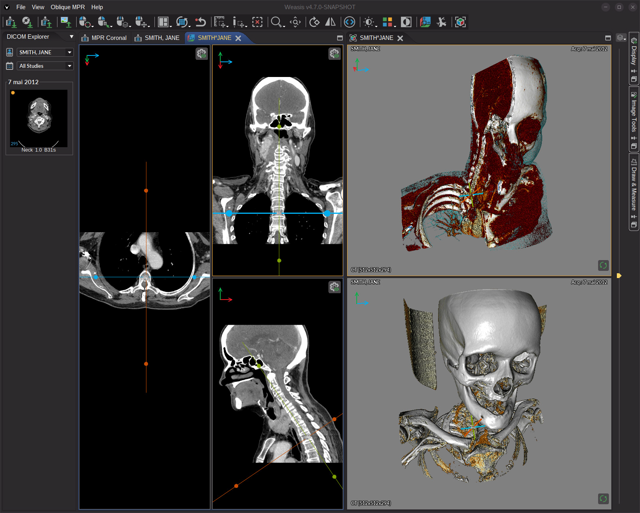The height and width of the screenshot is (513, 640).
Task: Open the SMITH, JANE patient combo box
Action: (45, 52)
